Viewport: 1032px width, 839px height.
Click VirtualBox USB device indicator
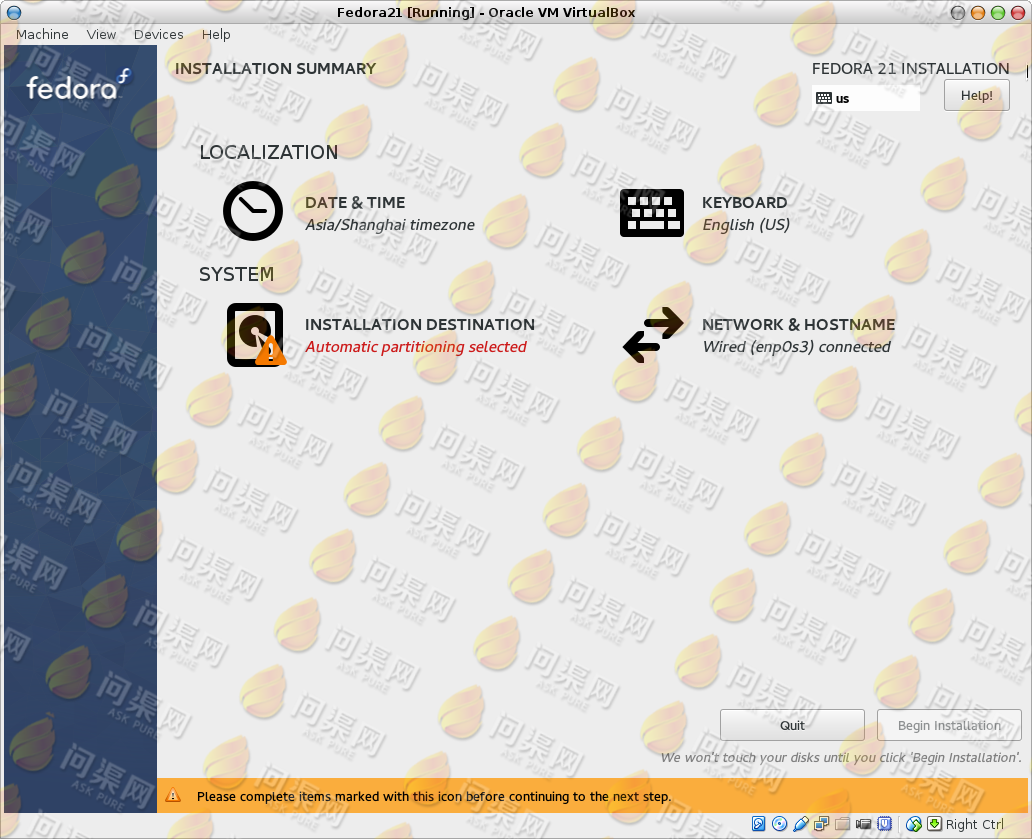[800, 824]
